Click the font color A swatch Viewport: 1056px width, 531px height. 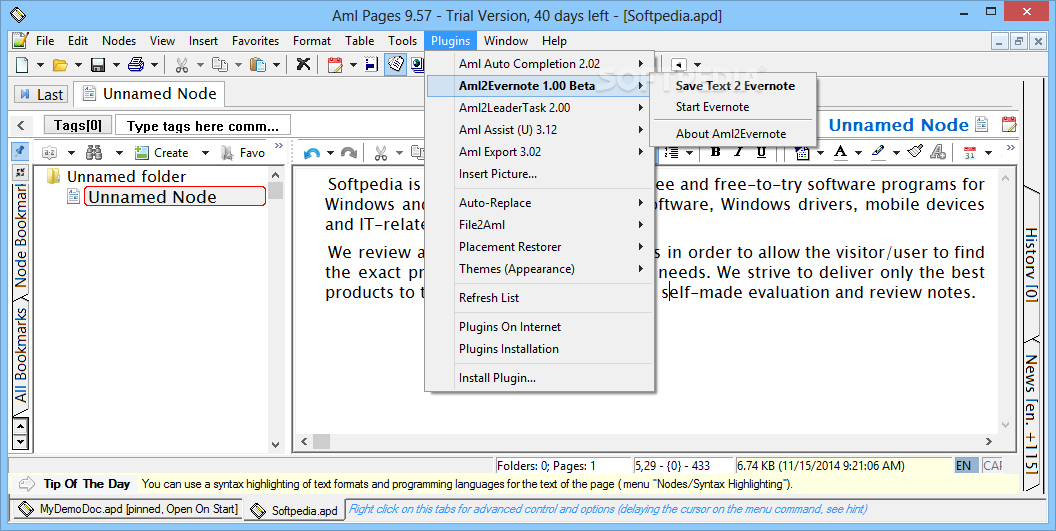[840, 153]
